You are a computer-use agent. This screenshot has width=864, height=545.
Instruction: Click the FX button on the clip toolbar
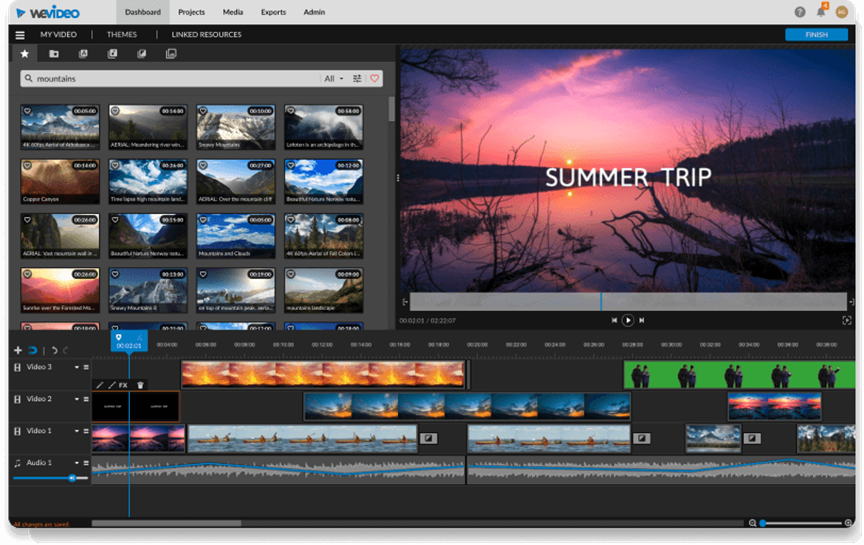click(x=123, y=385)
